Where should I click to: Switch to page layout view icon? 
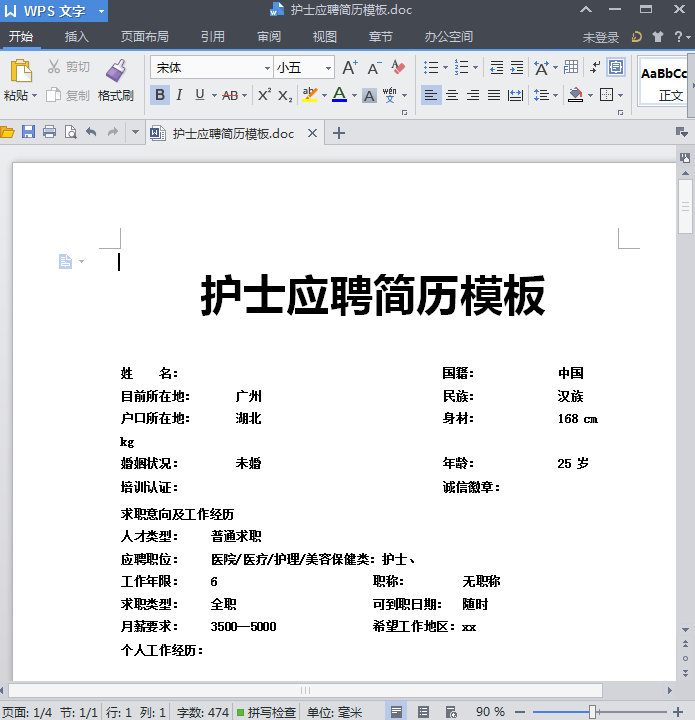pyautogui.click(x=396, y=712)
